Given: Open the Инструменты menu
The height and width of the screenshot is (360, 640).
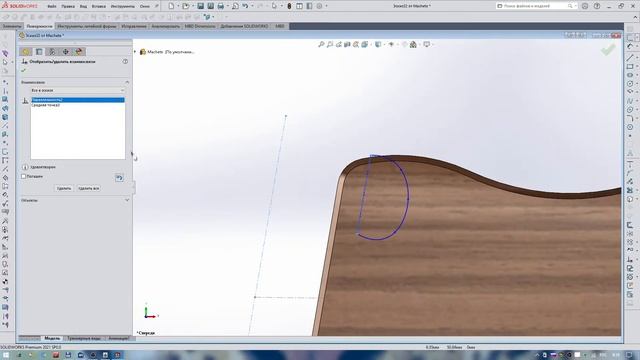Looking at the screenshot, I should 122,6.
